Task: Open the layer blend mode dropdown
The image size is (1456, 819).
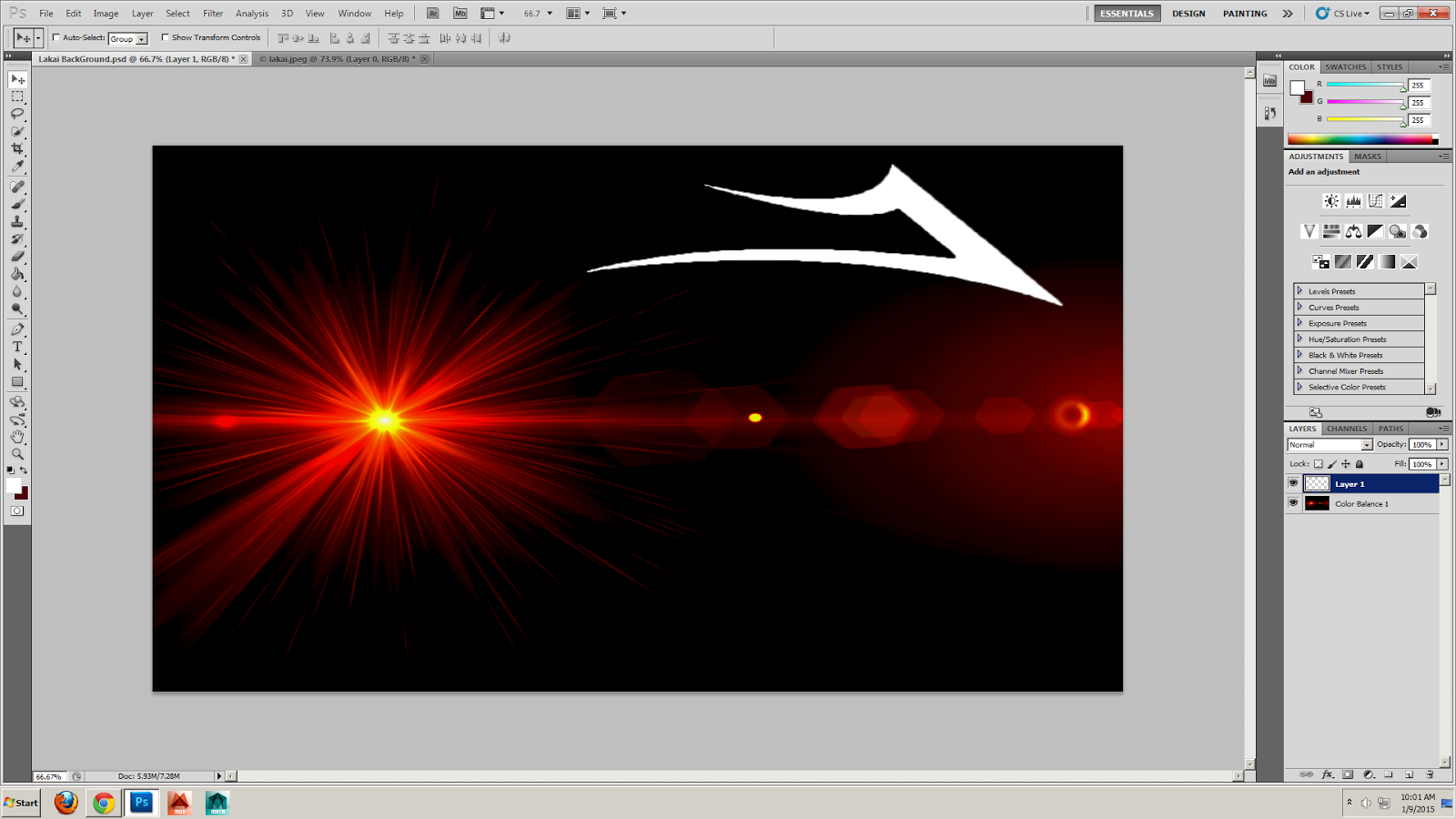Action: [1330, 445]
